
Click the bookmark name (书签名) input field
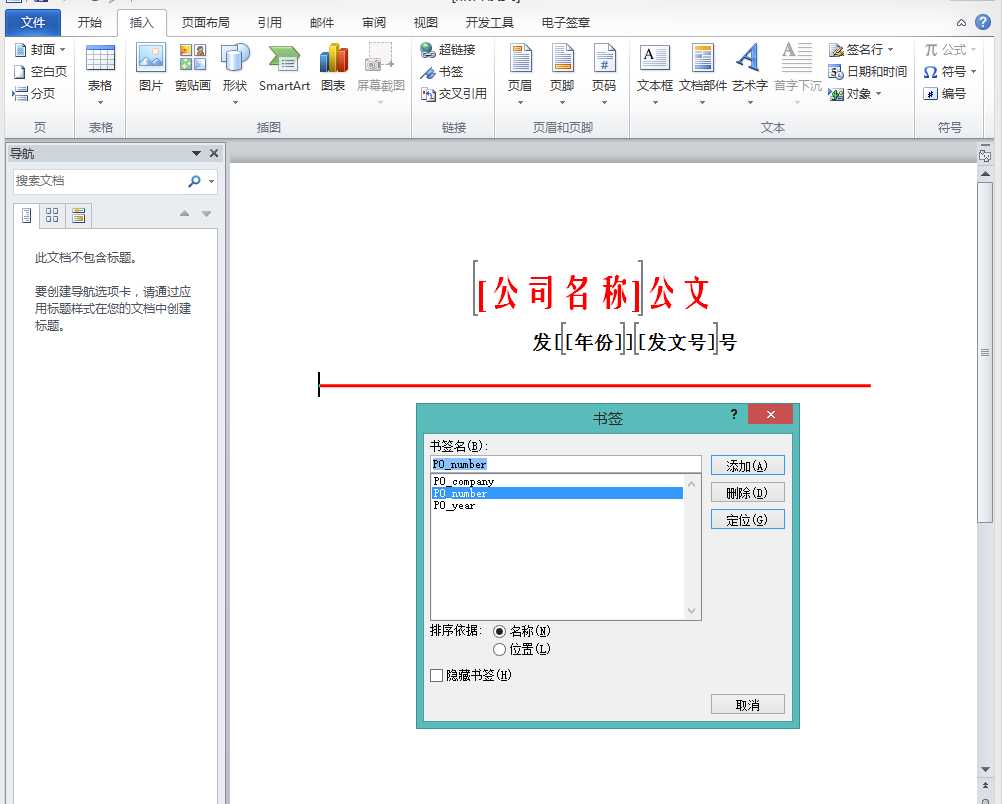pos(566,465)
